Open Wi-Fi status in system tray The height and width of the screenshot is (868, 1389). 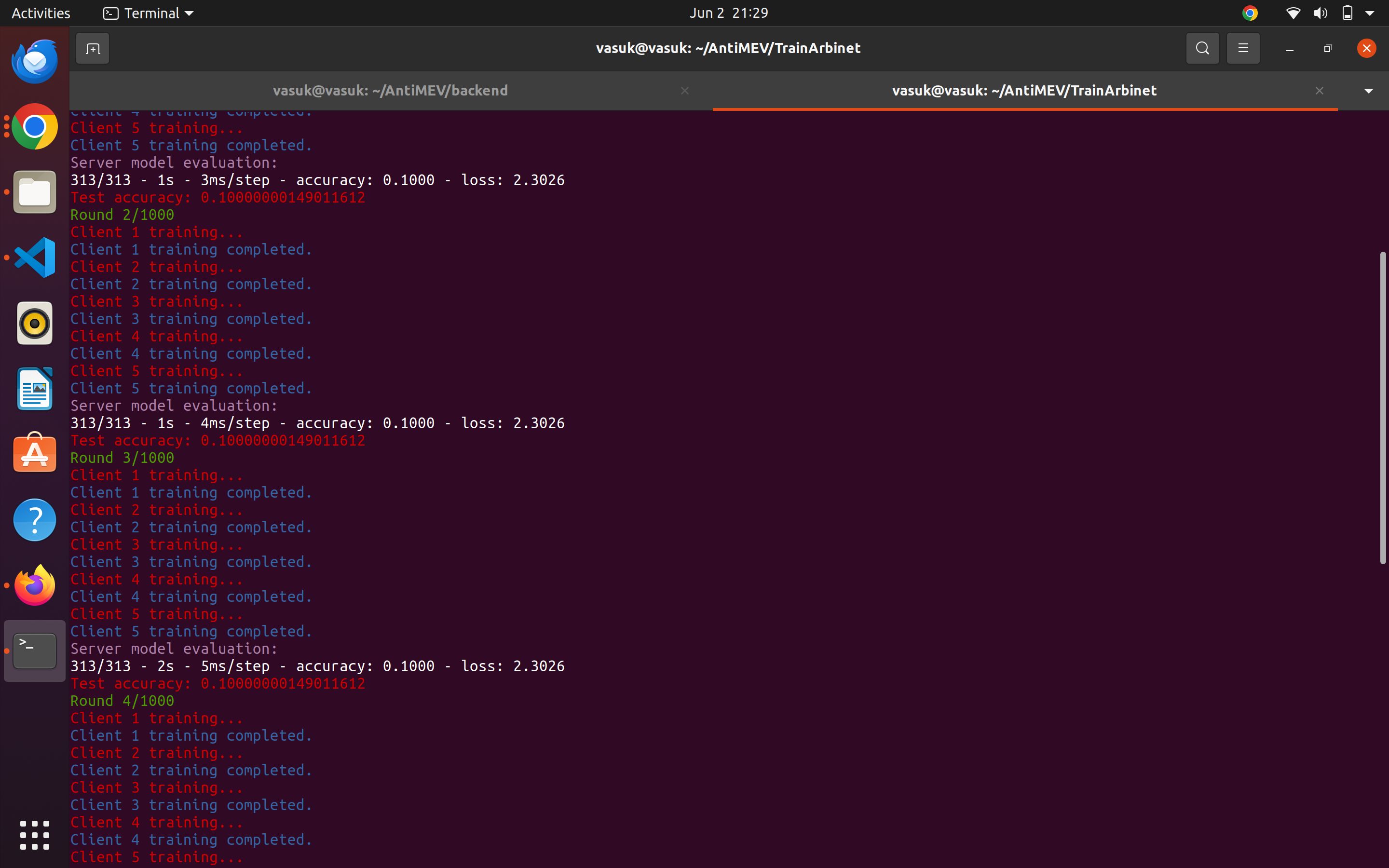(x=1293, y=13)
